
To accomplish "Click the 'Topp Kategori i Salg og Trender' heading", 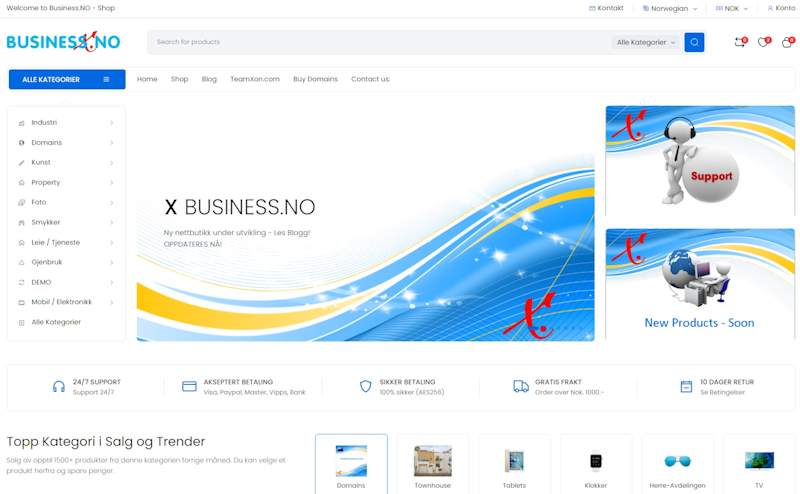I will point(106,441).
